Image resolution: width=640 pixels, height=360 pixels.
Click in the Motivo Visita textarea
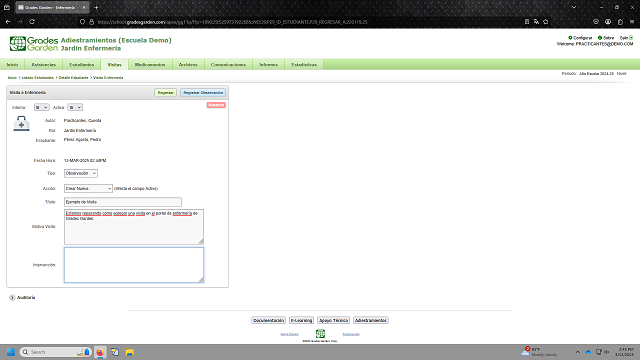(x=133, y=227)
